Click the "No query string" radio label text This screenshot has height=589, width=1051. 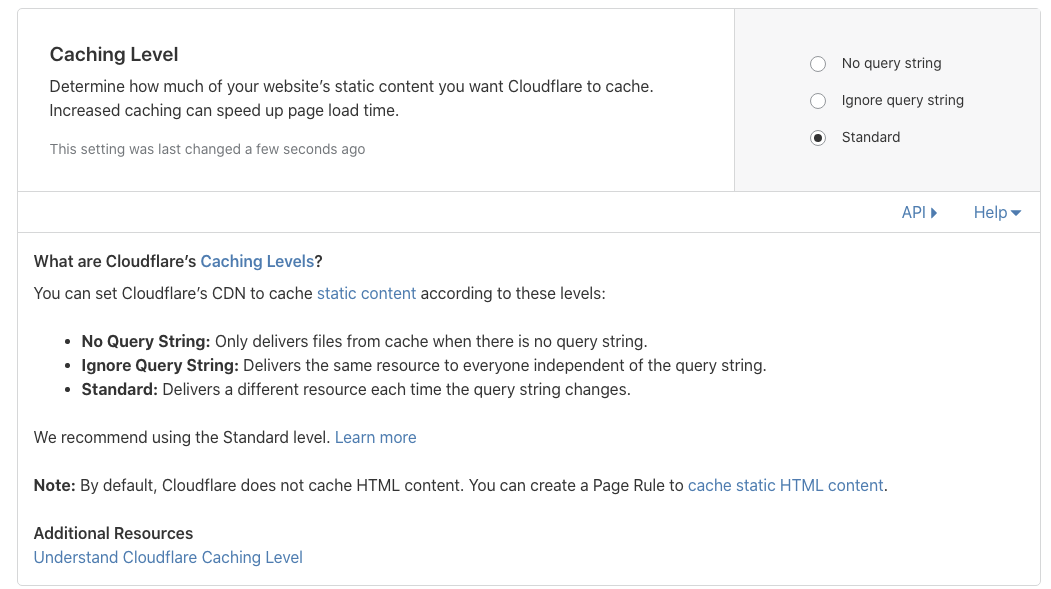(x=891, y=64)
